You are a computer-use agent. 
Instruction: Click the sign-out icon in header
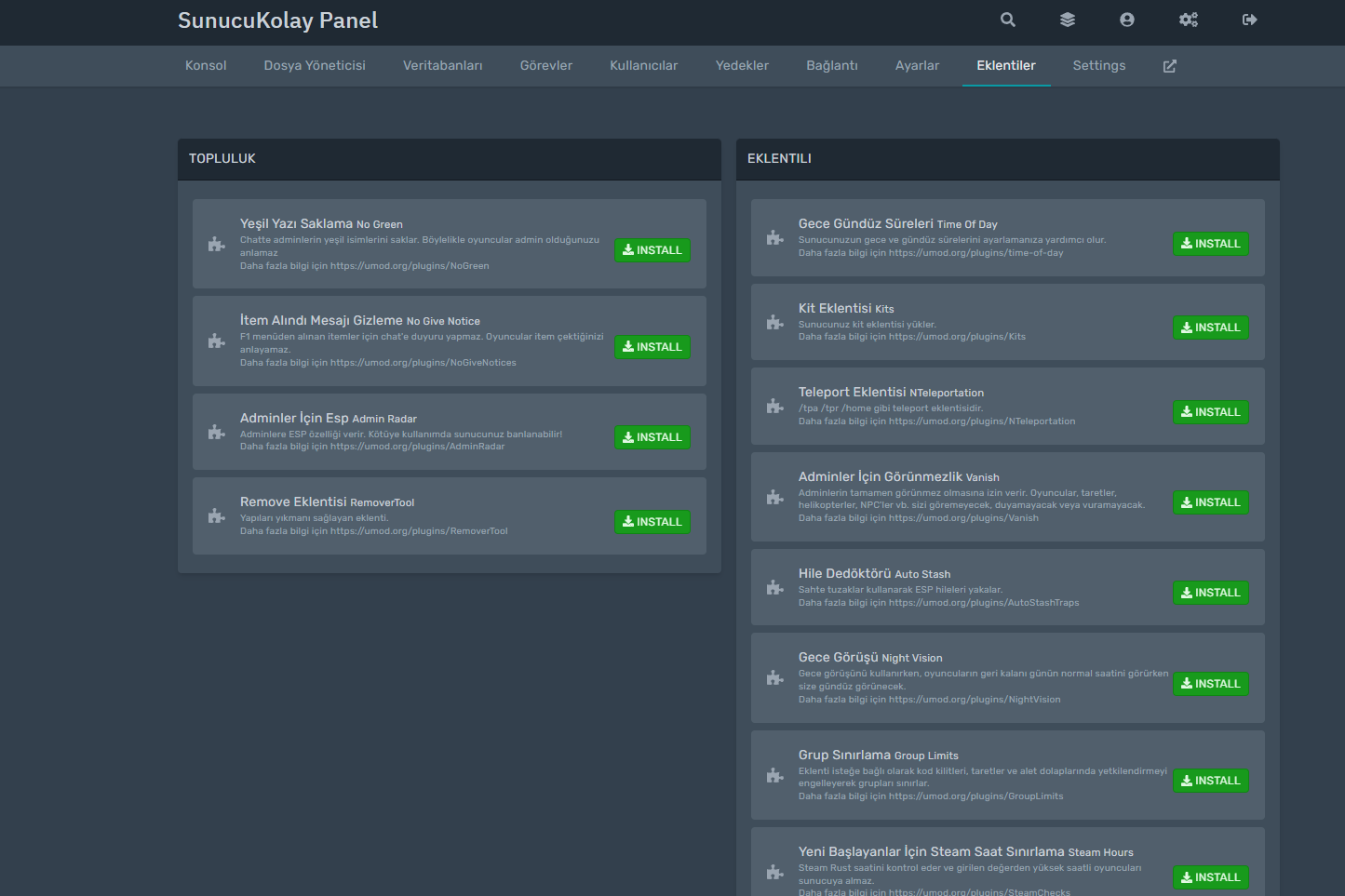pyautogui.click(x=1250, y=20)
